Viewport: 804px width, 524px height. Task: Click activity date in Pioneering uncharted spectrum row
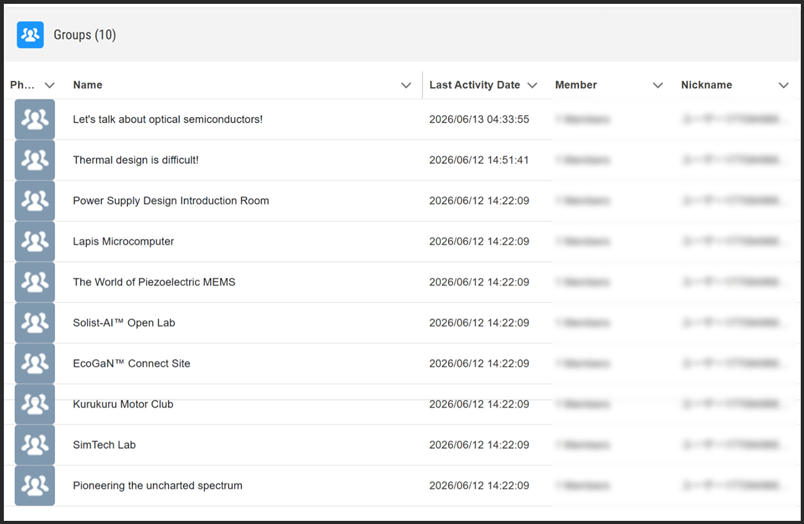click(479, 486)
